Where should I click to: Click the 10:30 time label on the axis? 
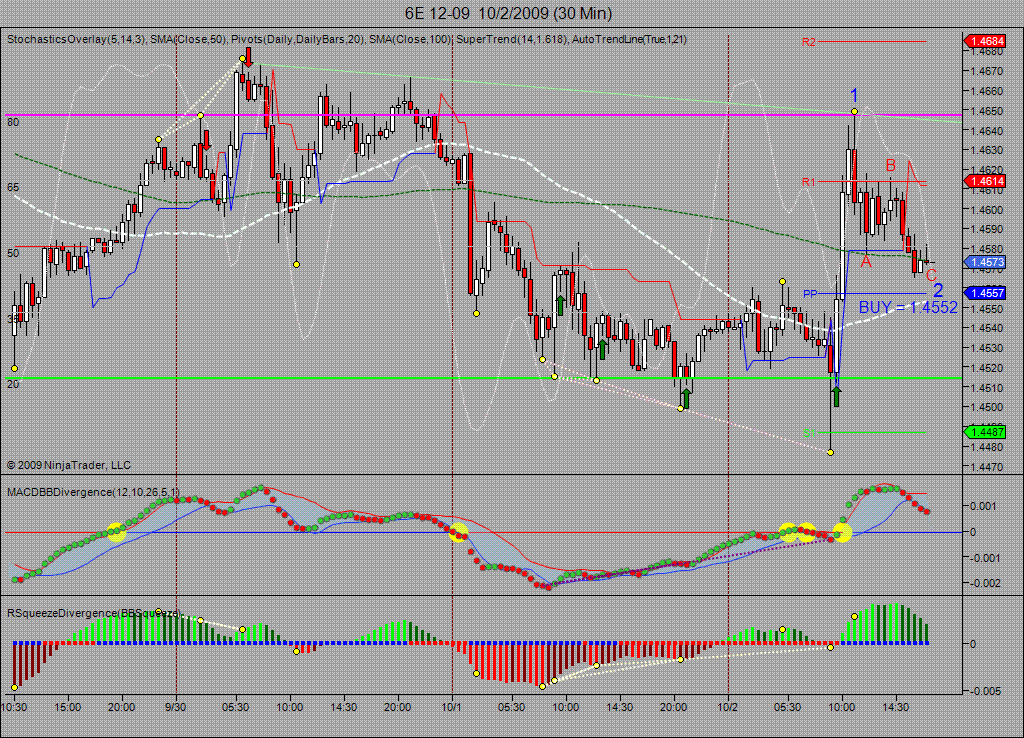pyautogui.click(x=14, y=707)
